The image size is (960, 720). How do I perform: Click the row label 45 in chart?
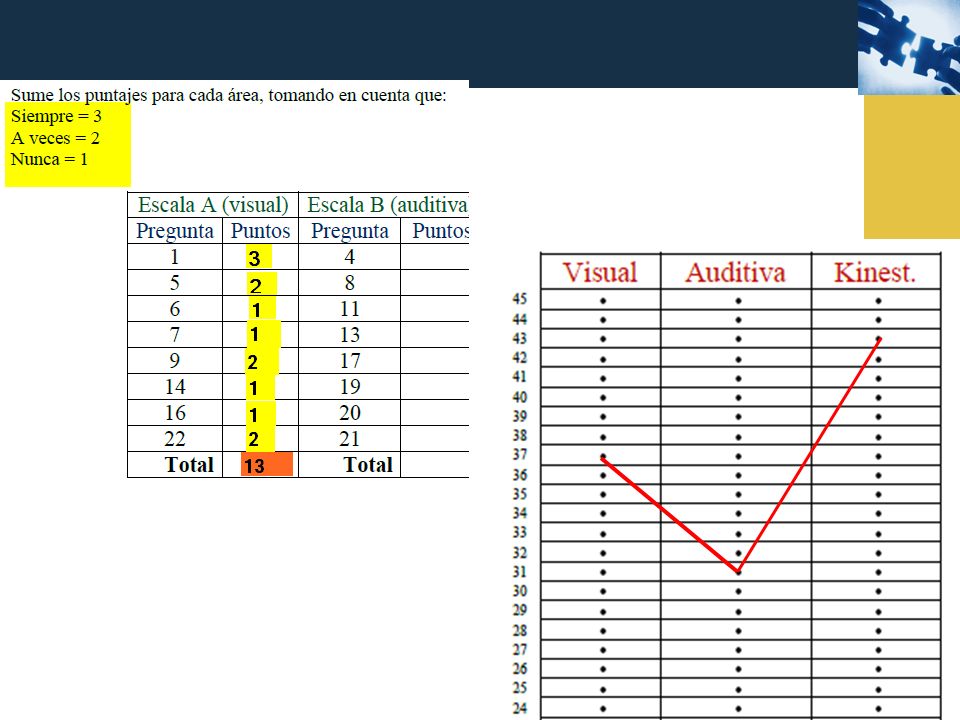pos(520,299)
